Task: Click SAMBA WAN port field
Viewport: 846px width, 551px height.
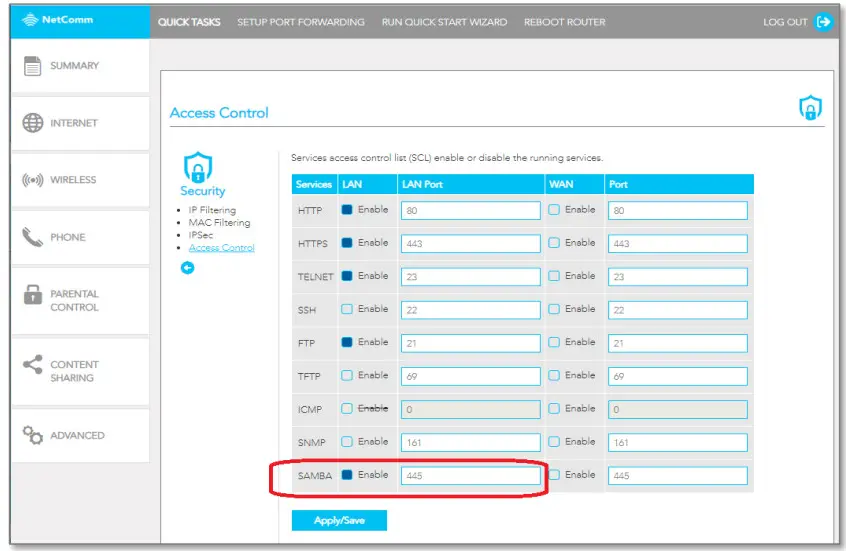Action: tap(678, 475)
